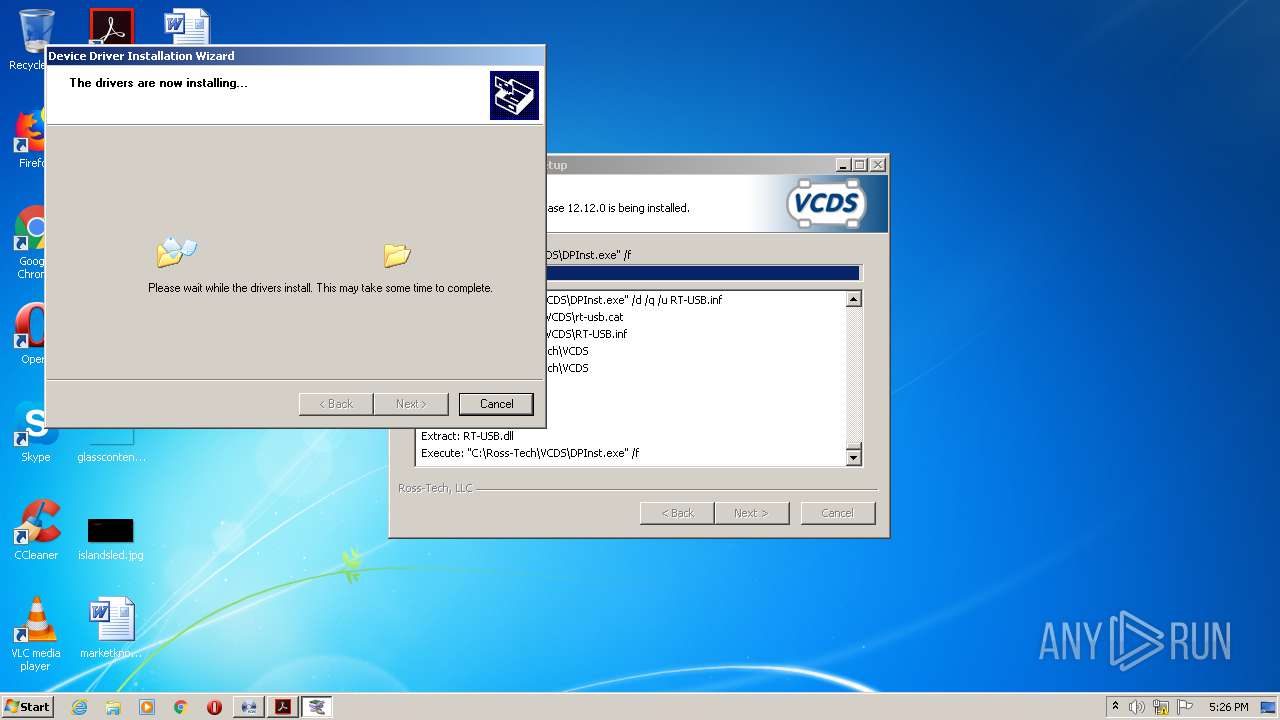Switch to driver wizard taskbar button
1280x720 pixels.
click(317, 707)
